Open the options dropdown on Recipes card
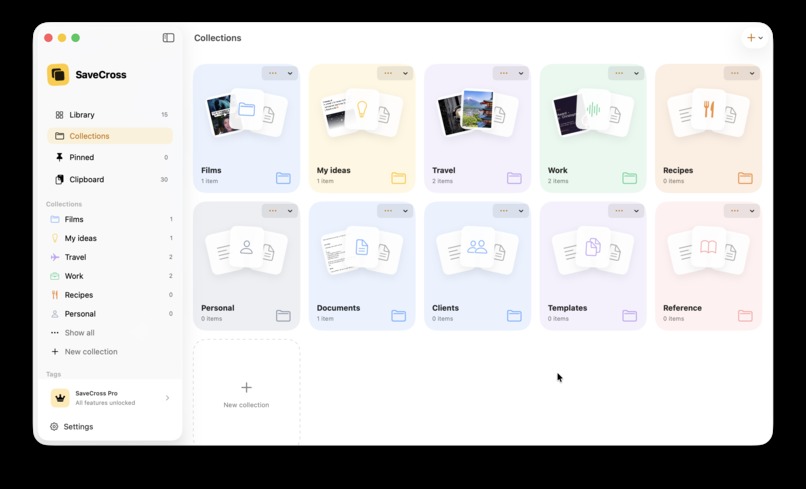The image size is (806, 489). (x=742, y=73)
